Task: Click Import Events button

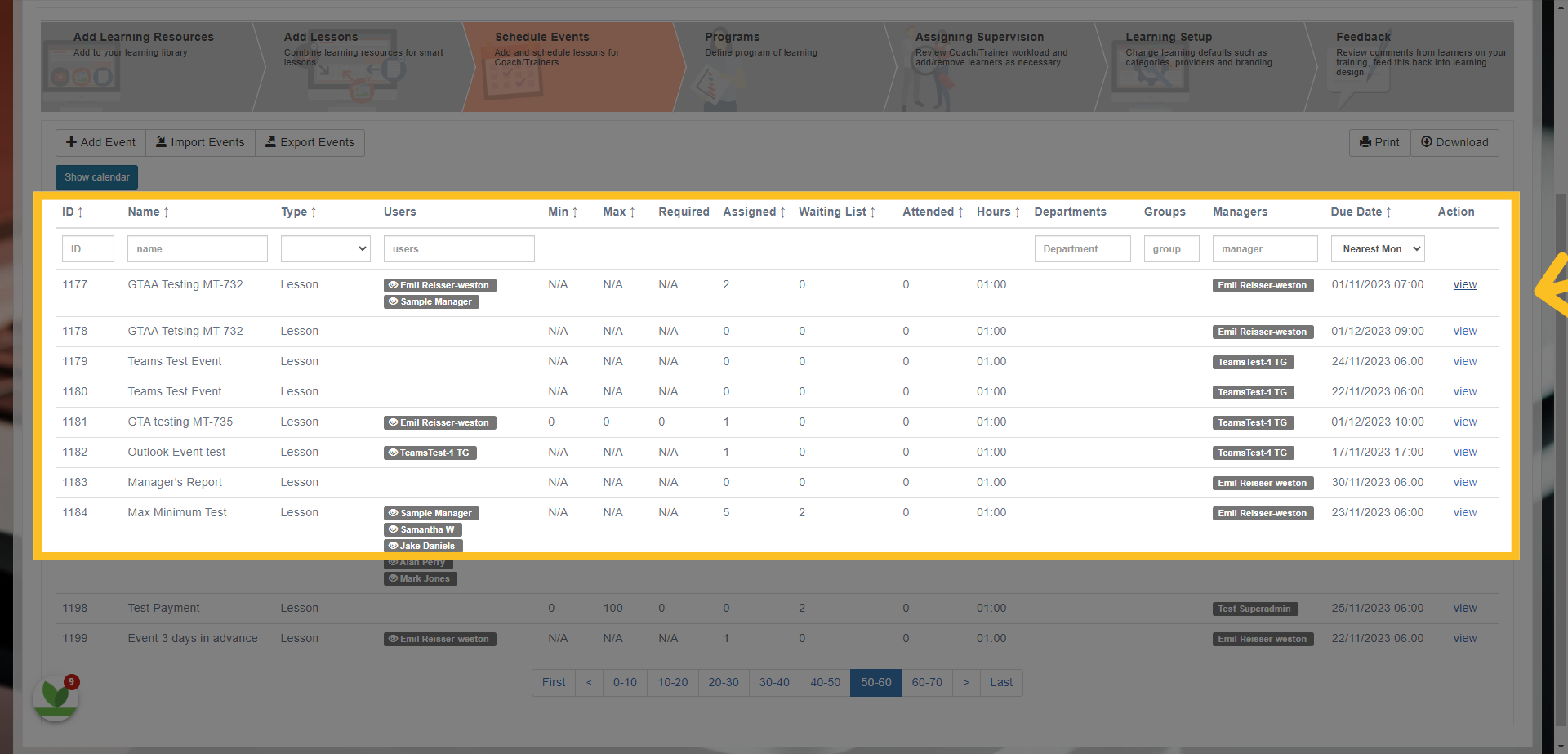Action: pyautogui.click(x=200, y=142)
